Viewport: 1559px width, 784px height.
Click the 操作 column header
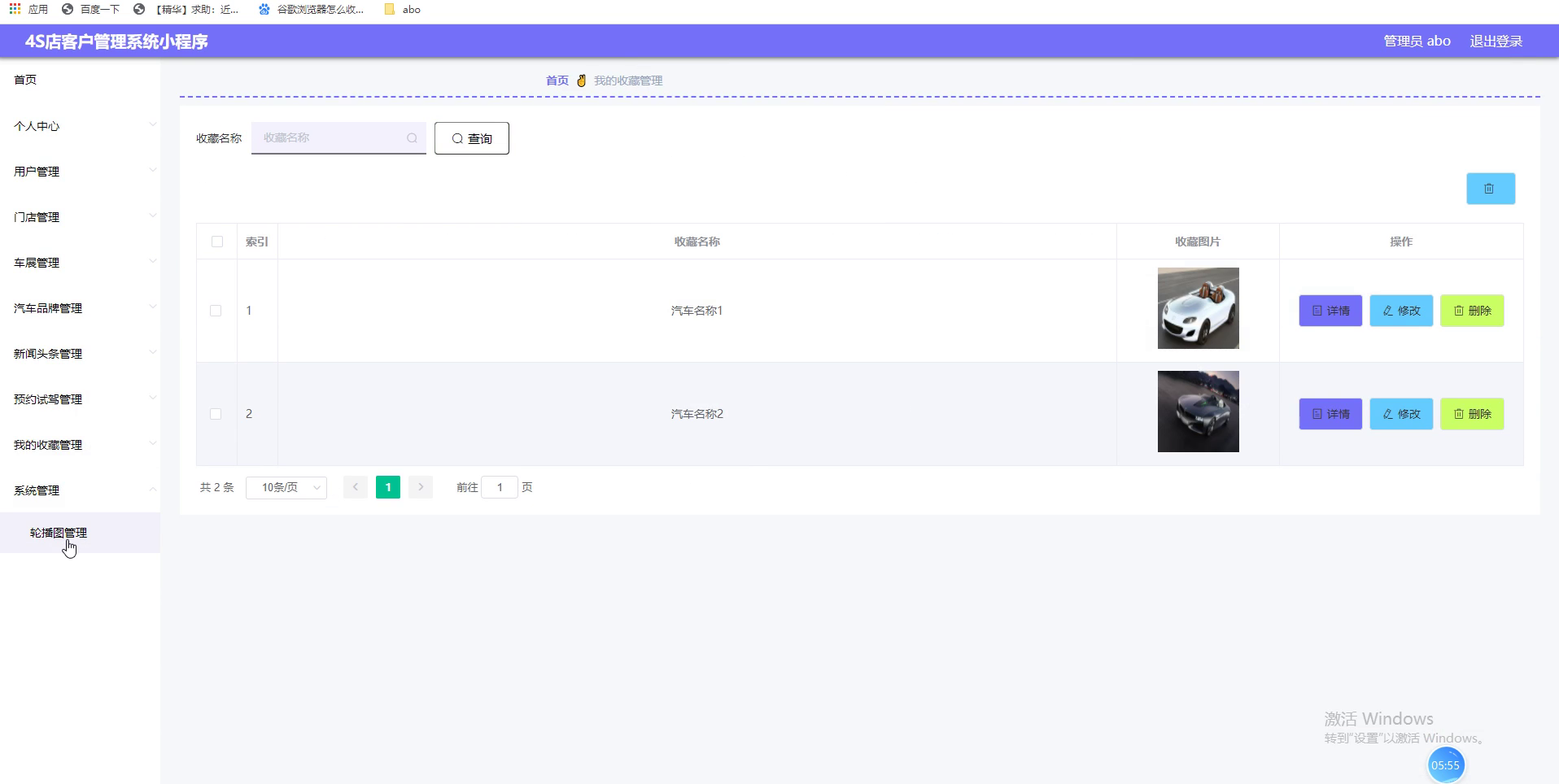1401,242
